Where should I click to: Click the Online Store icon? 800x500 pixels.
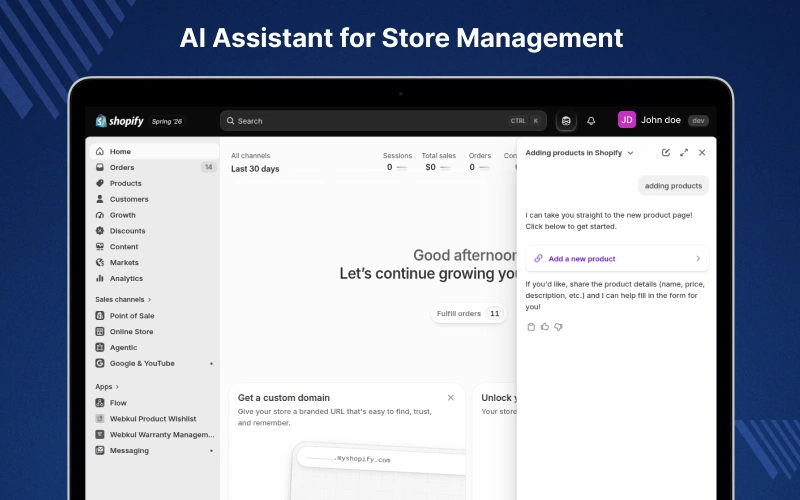tap(100, 332)
